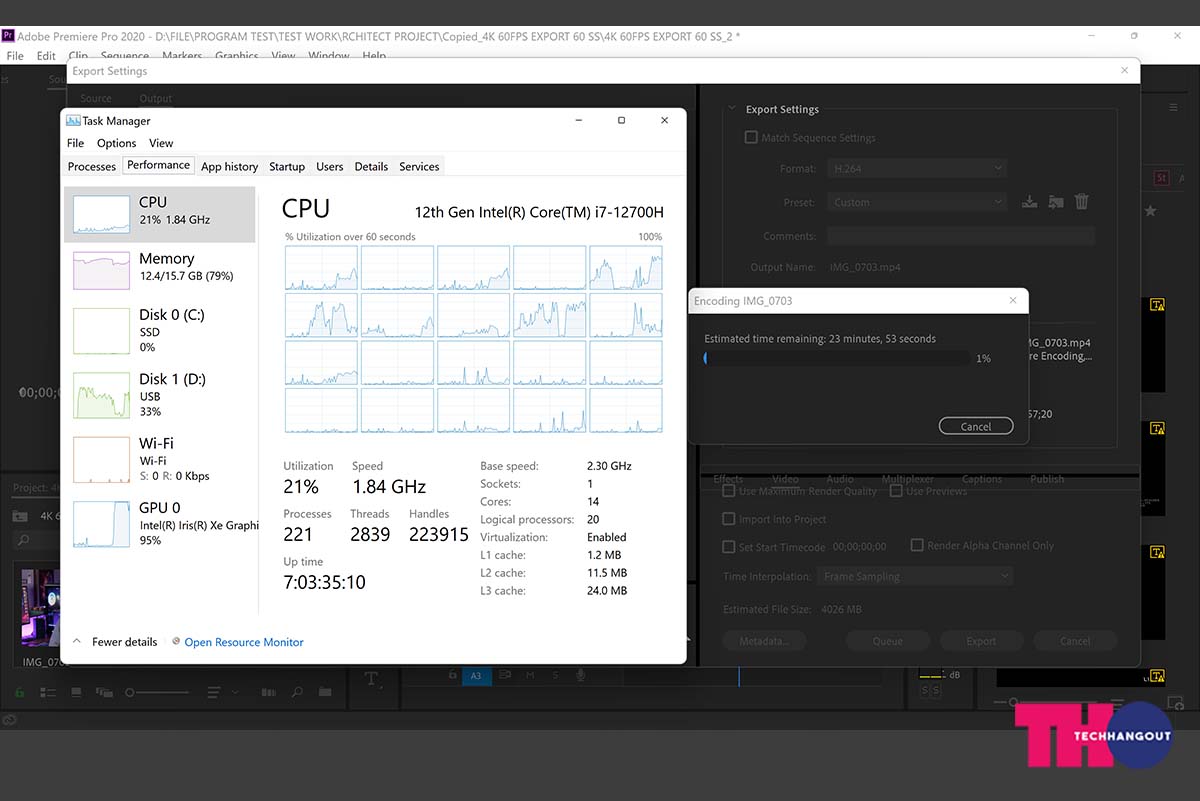Click the Comments input field

tap(961, 236)
